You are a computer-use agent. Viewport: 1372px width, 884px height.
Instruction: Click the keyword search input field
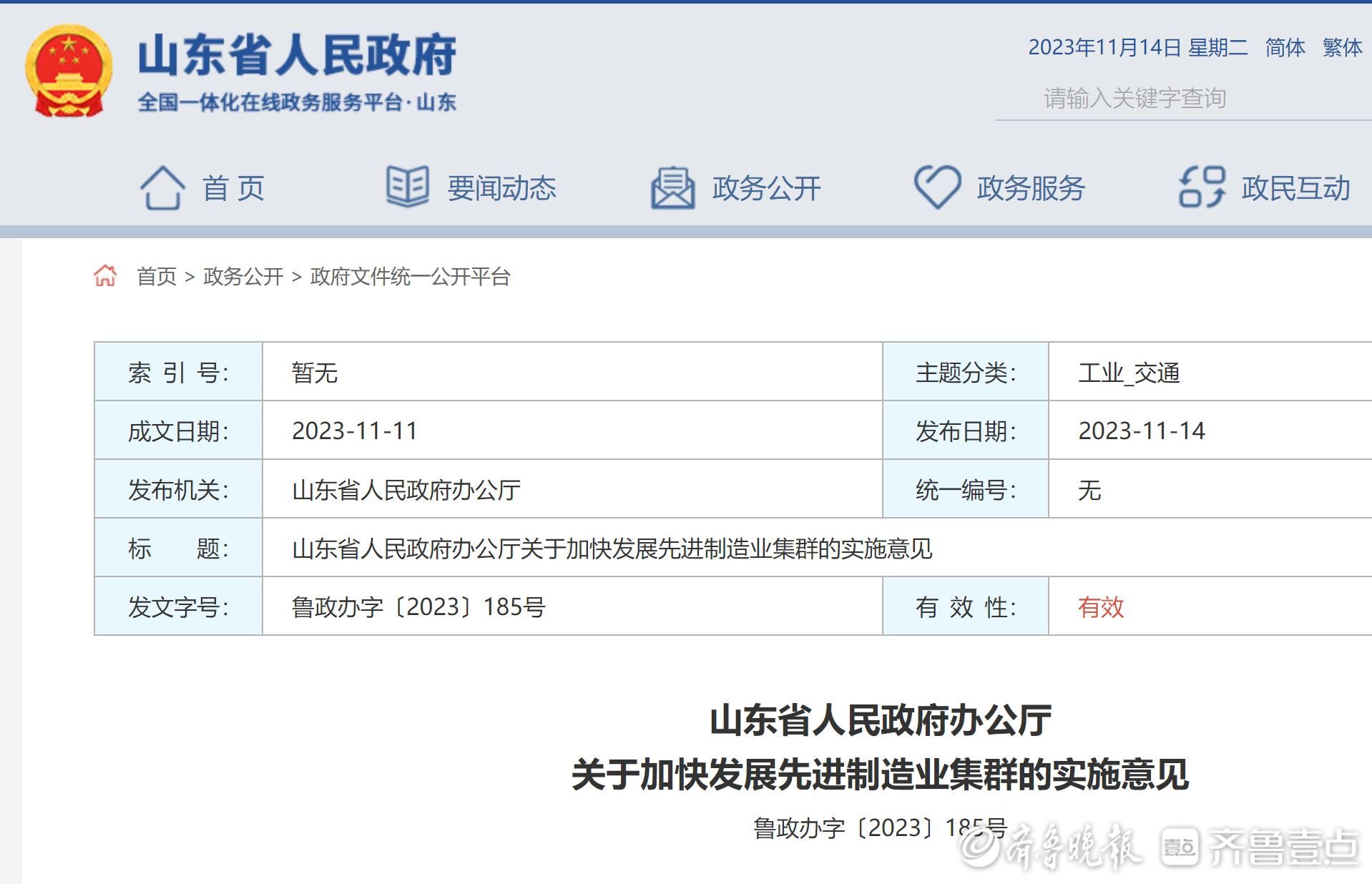(1180, 99)
